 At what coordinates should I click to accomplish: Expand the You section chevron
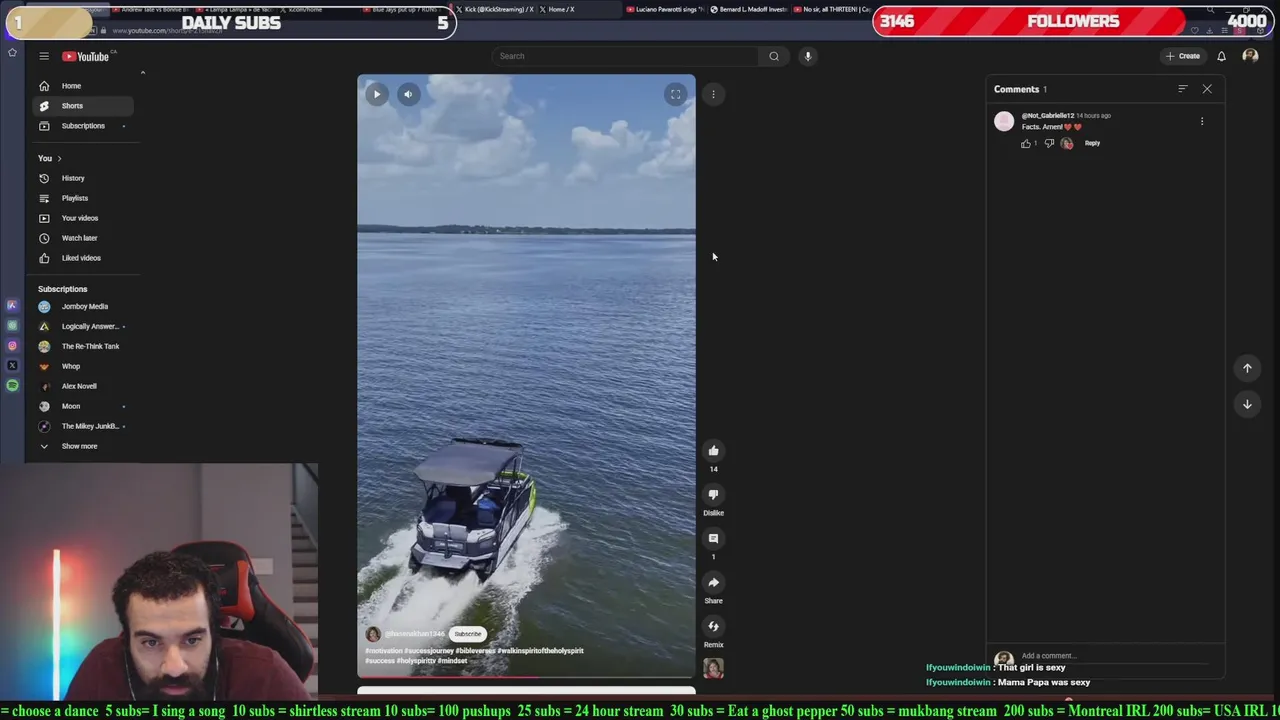[59, 158]
